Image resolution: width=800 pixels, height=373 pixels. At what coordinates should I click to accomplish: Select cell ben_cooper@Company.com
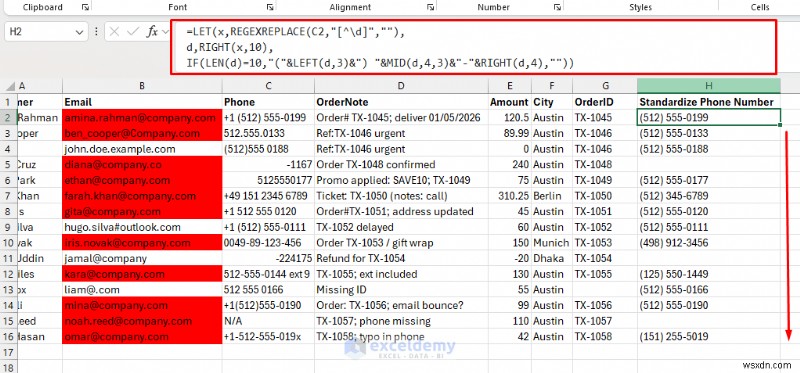click(x=142, y=133)
